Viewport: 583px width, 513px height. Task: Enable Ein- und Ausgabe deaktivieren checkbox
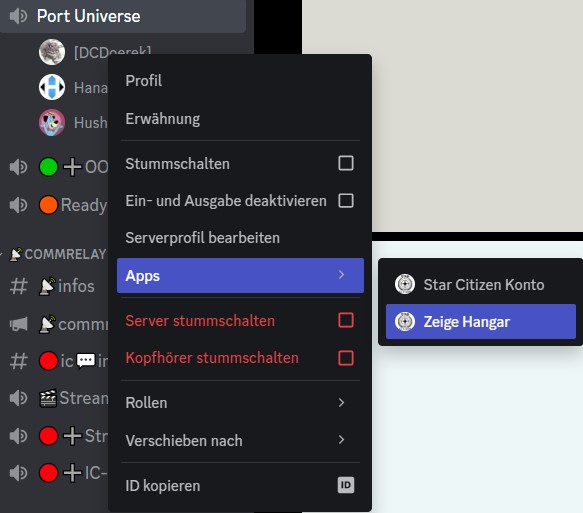point(346,200)
